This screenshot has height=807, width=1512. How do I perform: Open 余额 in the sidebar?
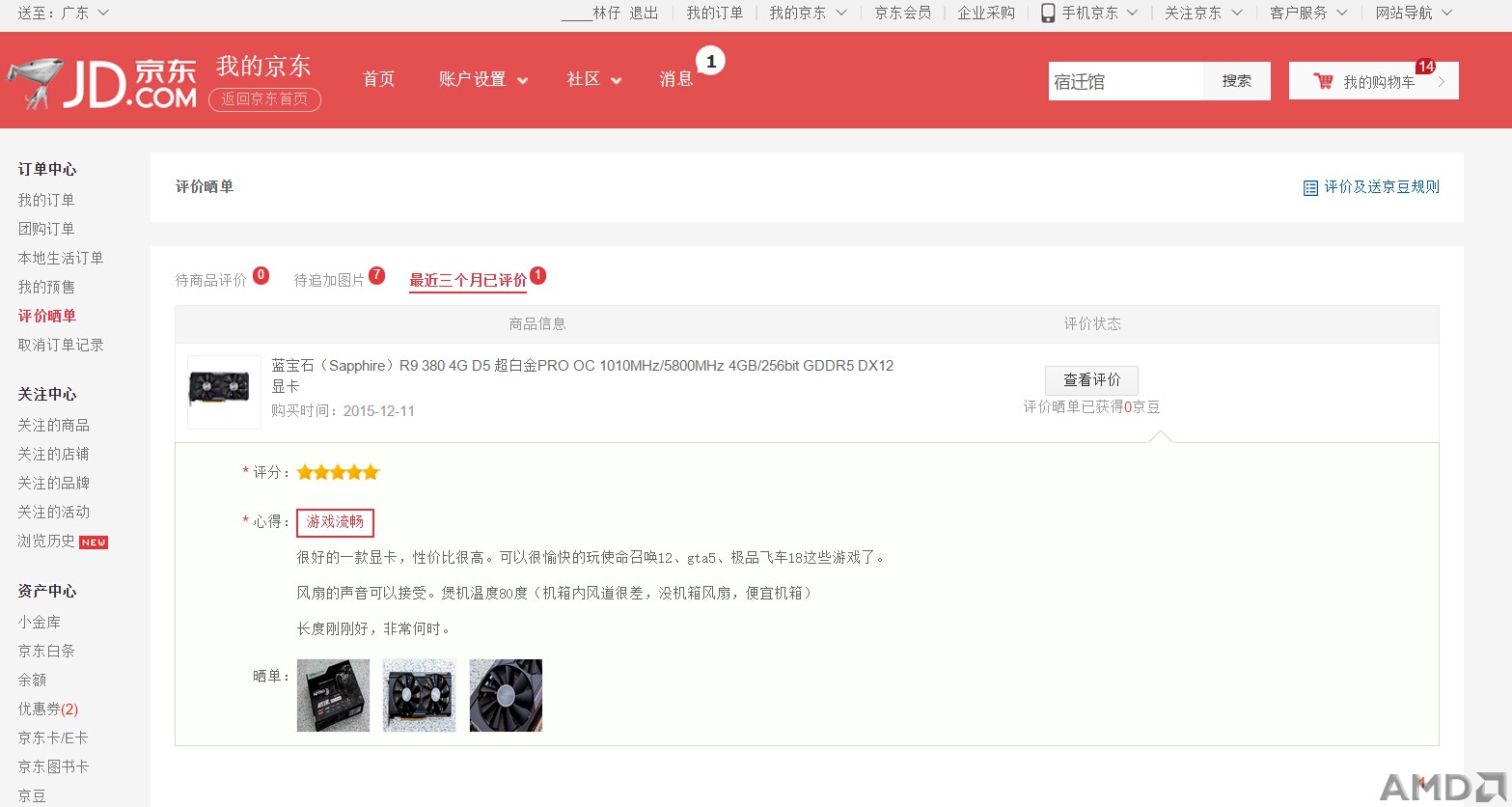pos(32,680)
